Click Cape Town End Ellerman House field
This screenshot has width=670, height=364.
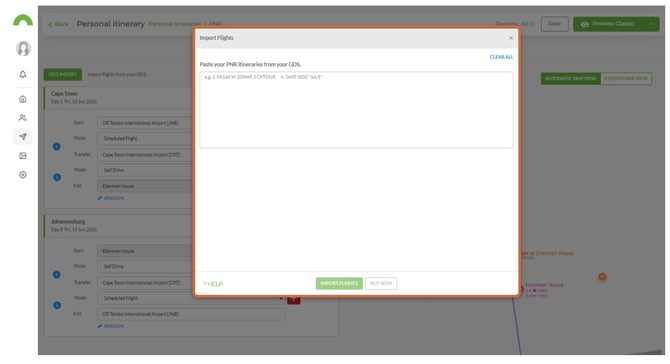(x=144, y=186)
